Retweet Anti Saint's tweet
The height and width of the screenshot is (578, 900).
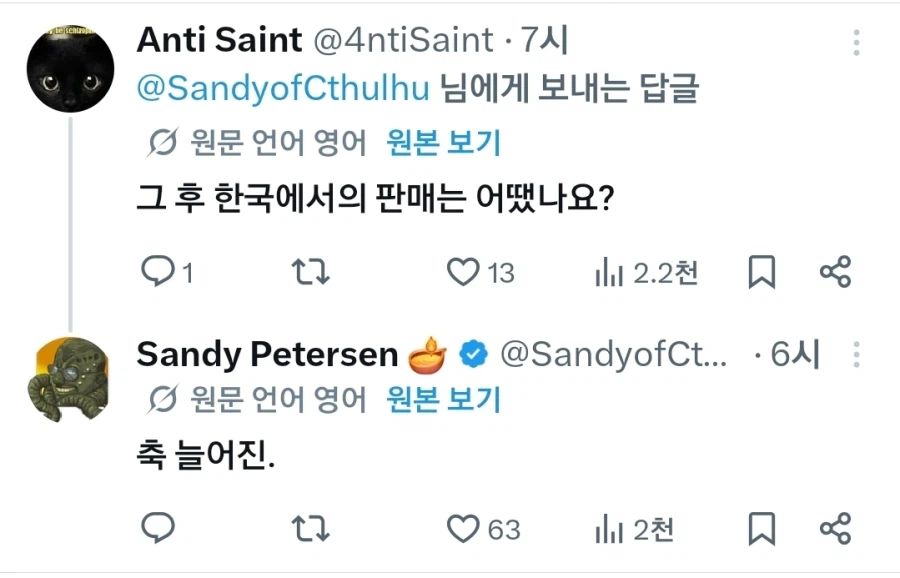[x=310, y=272]
